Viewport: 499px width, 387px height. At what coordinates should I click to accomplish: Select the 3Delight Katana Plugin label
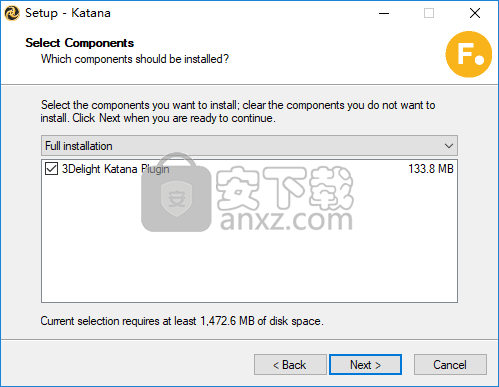click(115, 169)
